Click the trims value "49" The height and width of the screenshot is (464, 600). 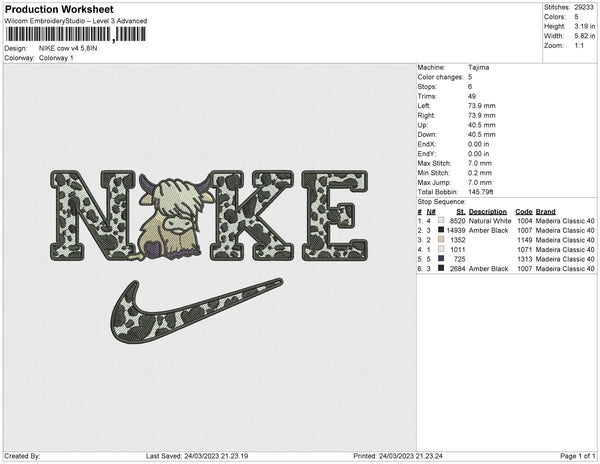[x=472, y=96]
